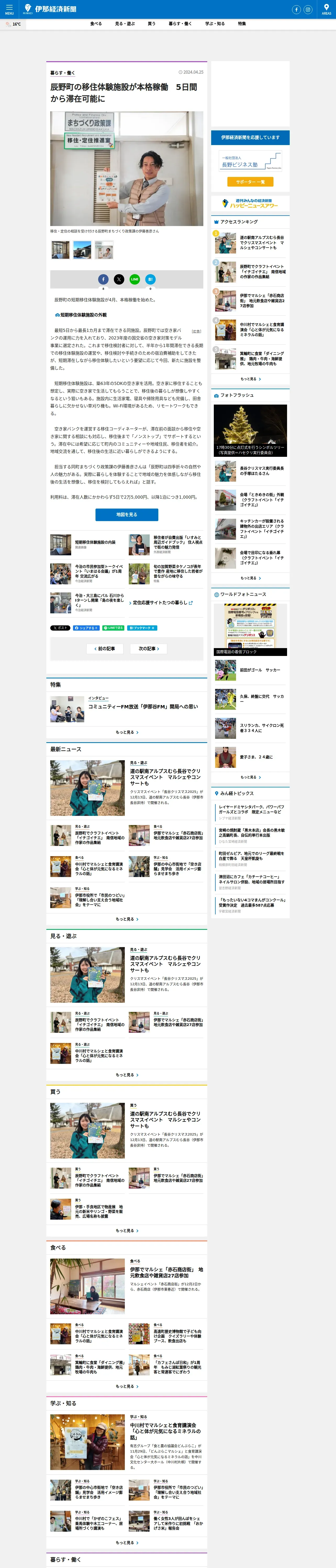This screenshot has height=1568, width=336.
Task: Expand もっと見る under 食べる section
Action: click(x=127, y=1387)
